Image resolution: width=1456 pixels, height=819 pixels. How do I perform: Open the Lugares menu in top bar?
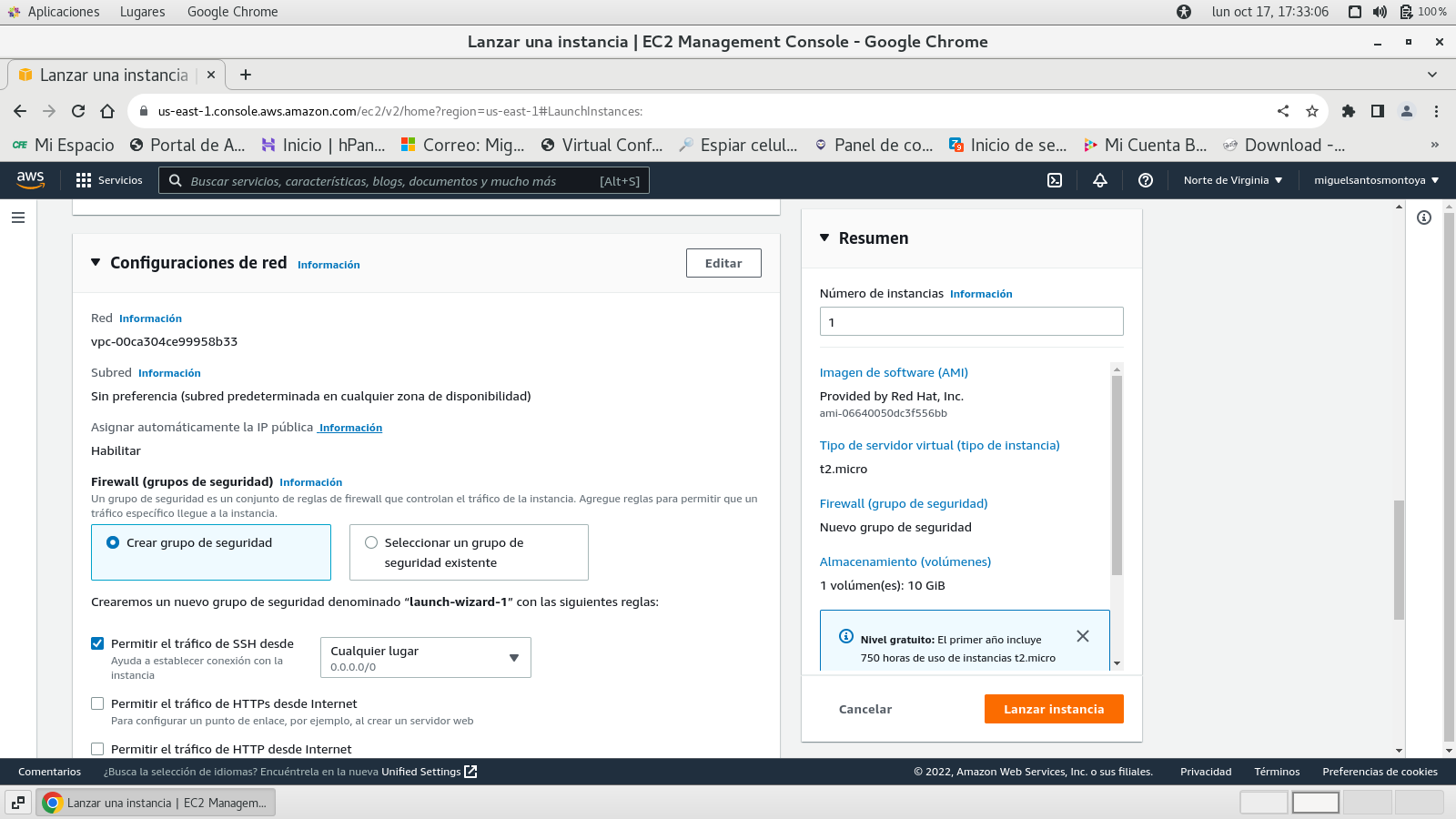coord(142,12)
